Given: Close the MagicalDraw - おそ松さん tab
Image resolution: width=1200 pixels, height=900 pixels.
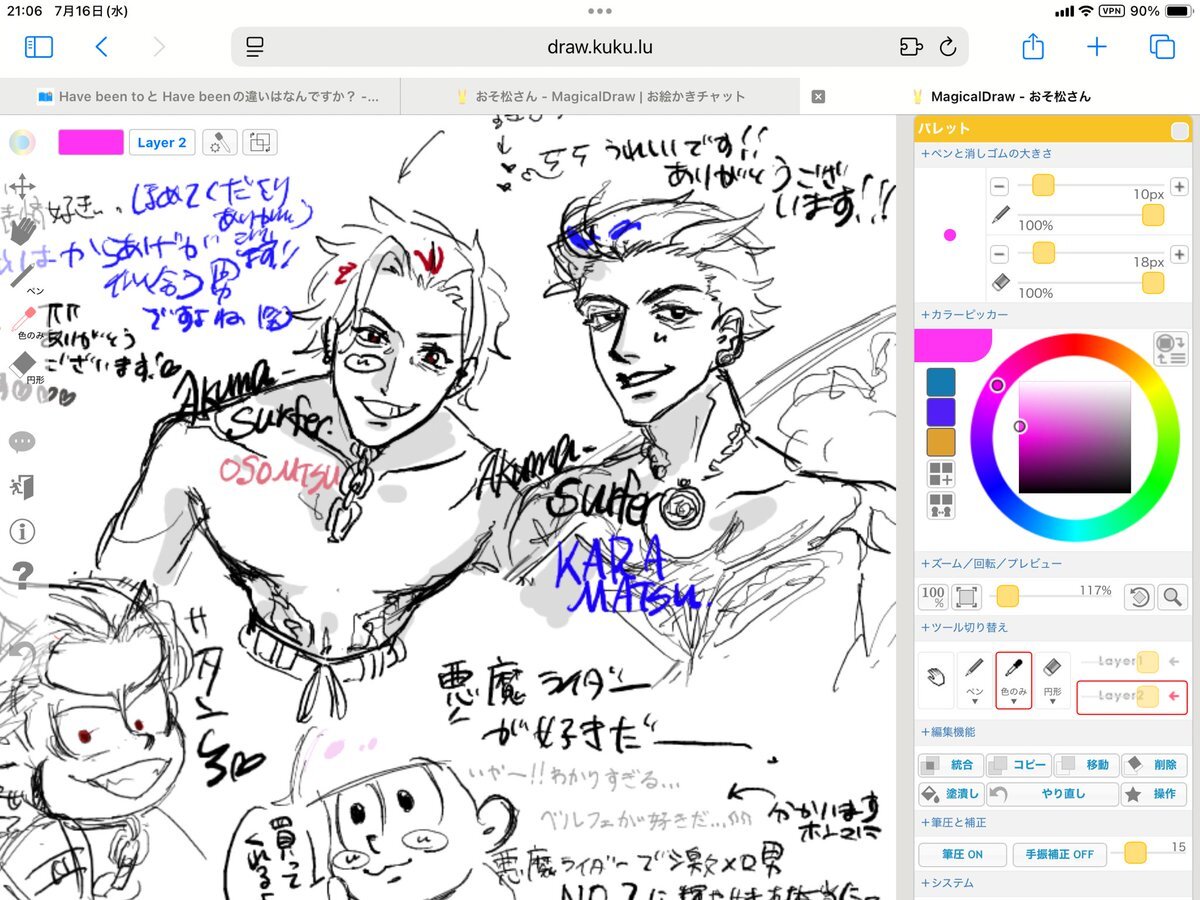Looking at the screenshot, I should click(818, 97).
